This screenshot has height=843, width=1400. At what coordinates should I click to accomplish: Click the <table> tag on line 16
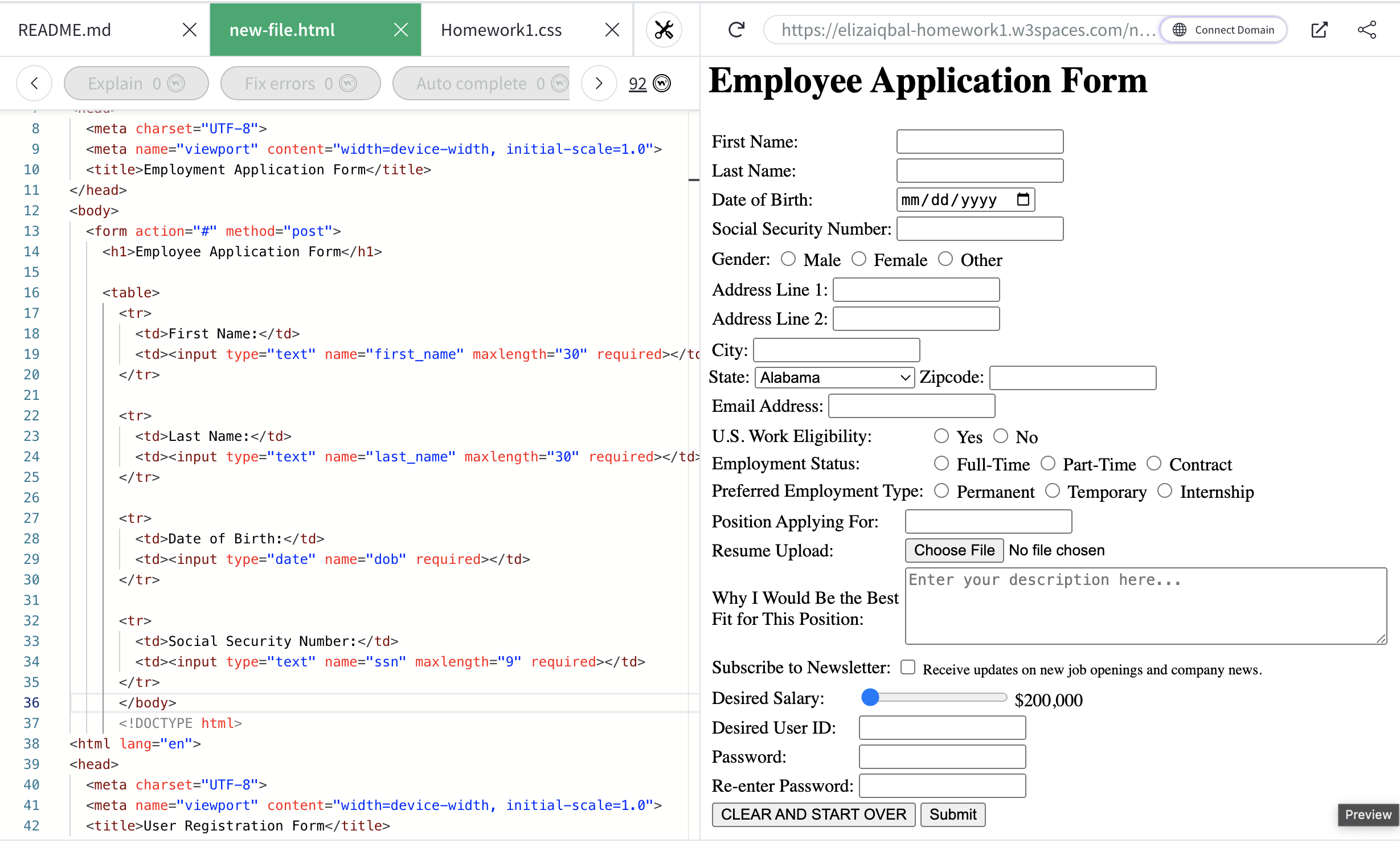tap(131, 293)
